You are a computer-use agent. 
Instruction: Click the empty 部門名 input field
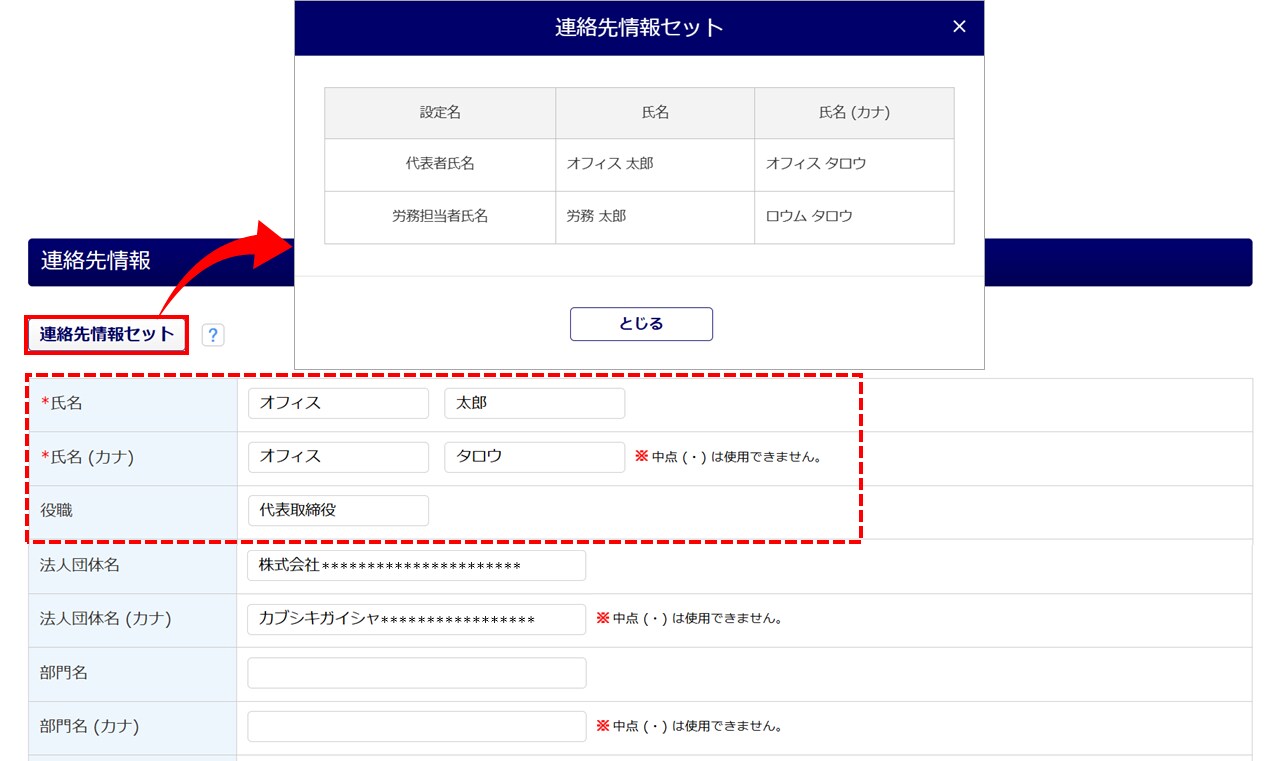coord(416,673)
